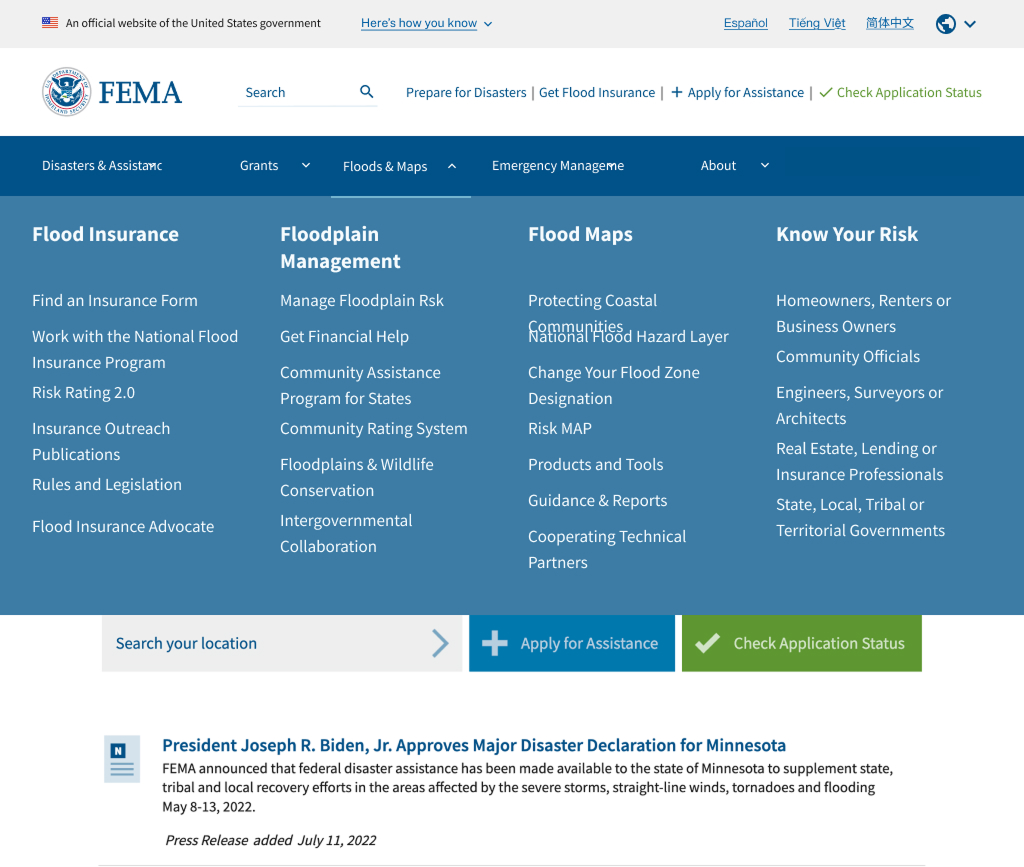This screenshot has width=1024, height=867.
Task: Open Community Rating System link
Action: (x=374, y=428)
